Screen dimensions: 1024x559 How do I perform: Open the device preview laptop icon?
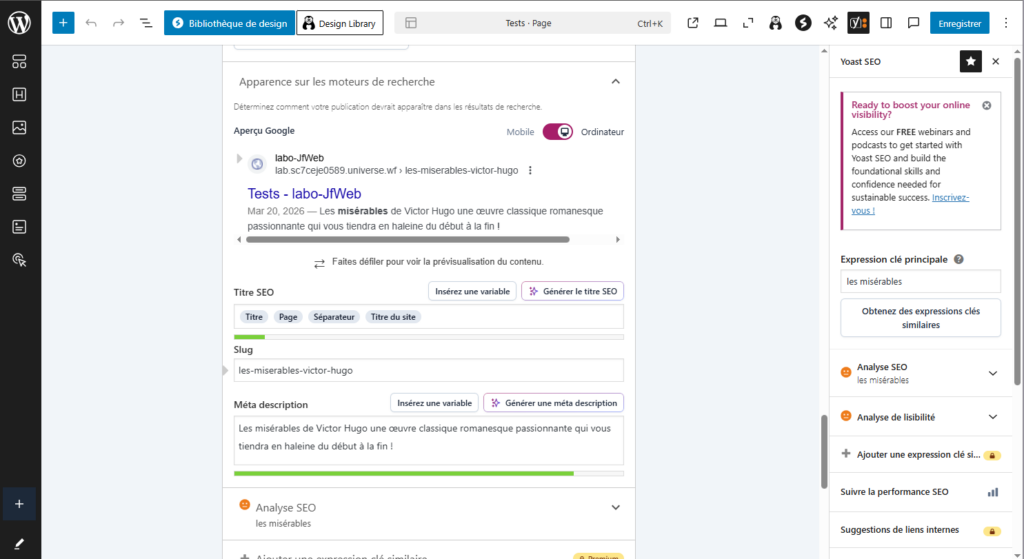coord(720,23)
